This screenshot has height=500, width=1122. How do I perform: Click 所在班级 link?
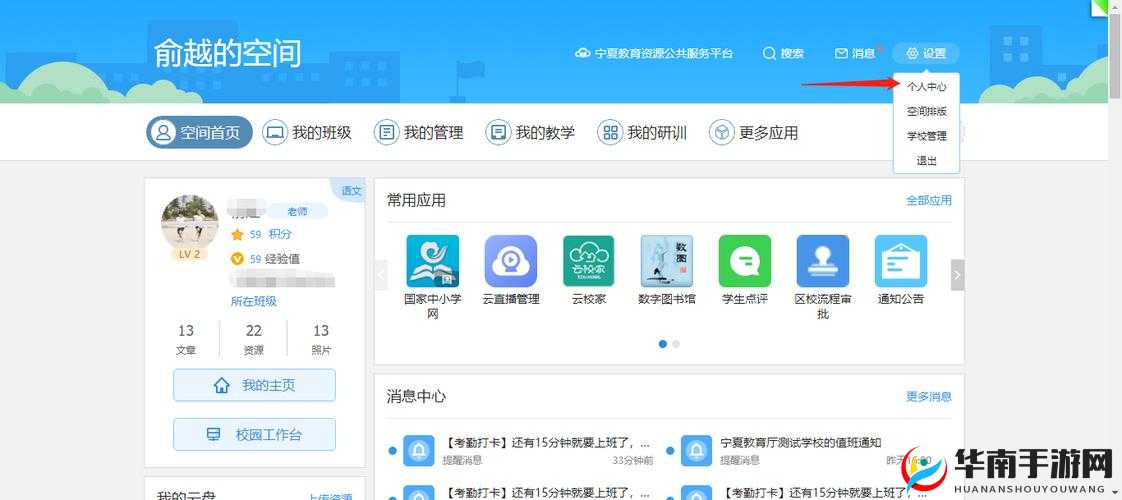point(253,301)
